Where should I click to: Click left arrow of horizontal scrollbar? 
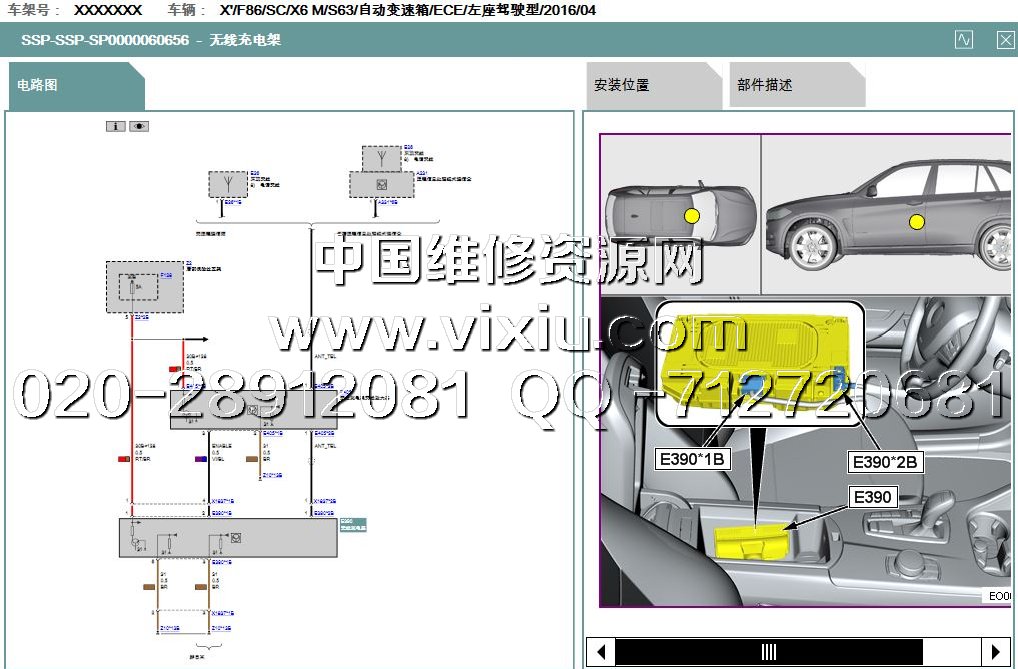point(600,652)
